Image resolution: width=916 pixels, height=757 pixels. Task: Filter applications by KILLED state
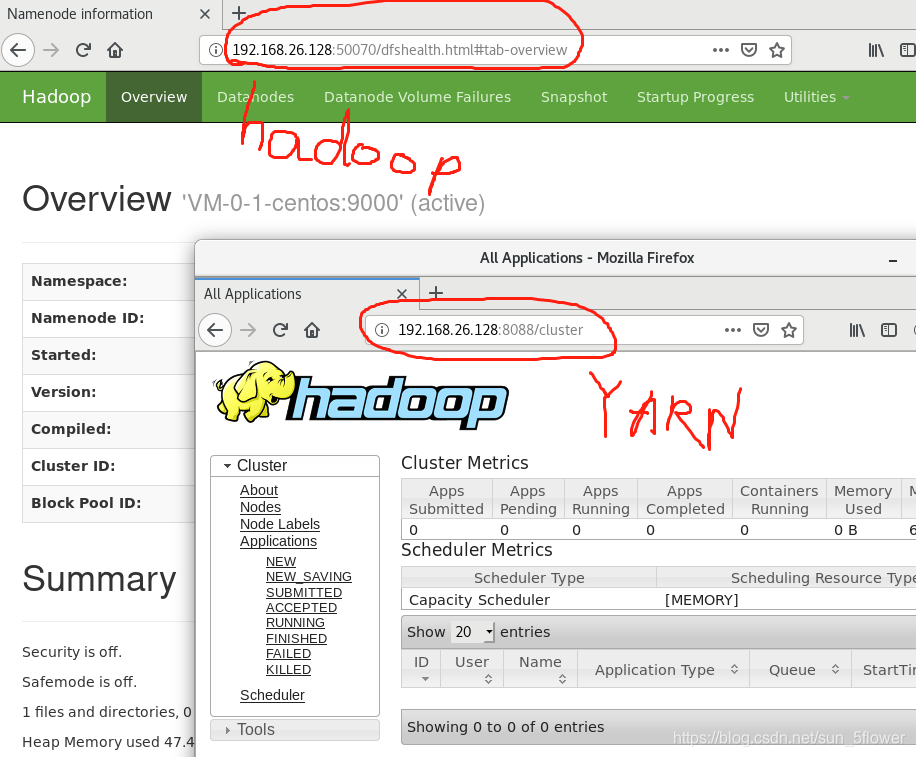[x=288, y=669]
